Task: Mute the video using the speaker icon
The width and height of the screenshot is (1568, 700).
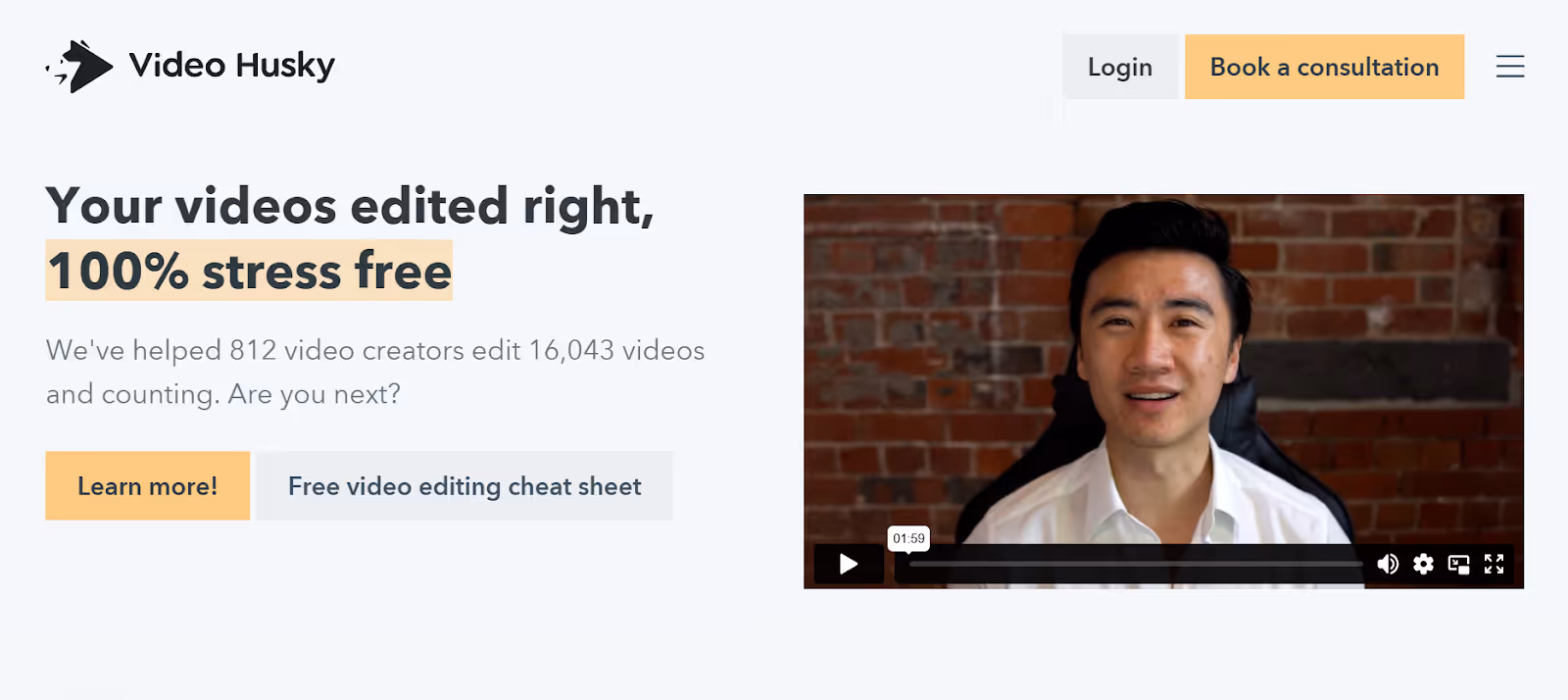Action: [x=1388, y=564]
